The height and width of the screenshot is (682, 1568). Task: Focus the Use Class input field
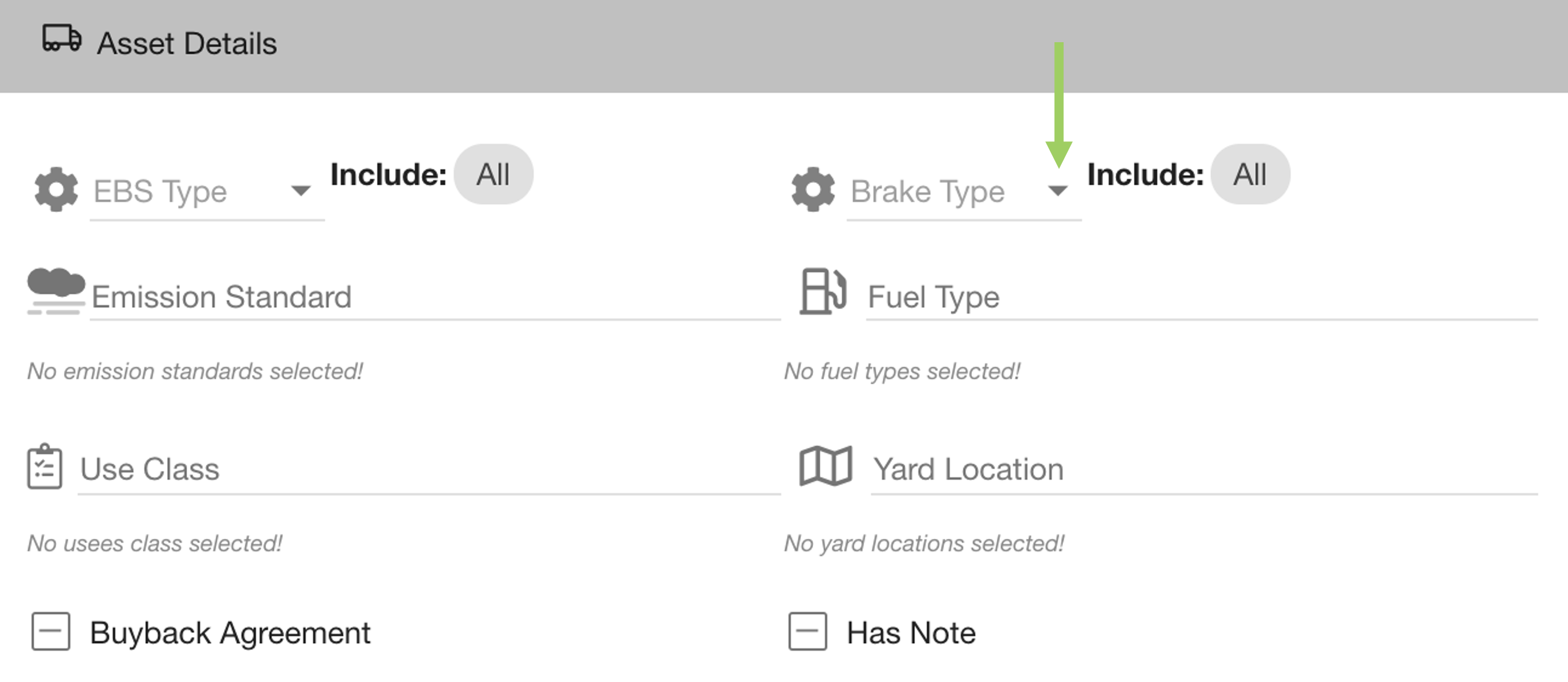tap(429, 470)
